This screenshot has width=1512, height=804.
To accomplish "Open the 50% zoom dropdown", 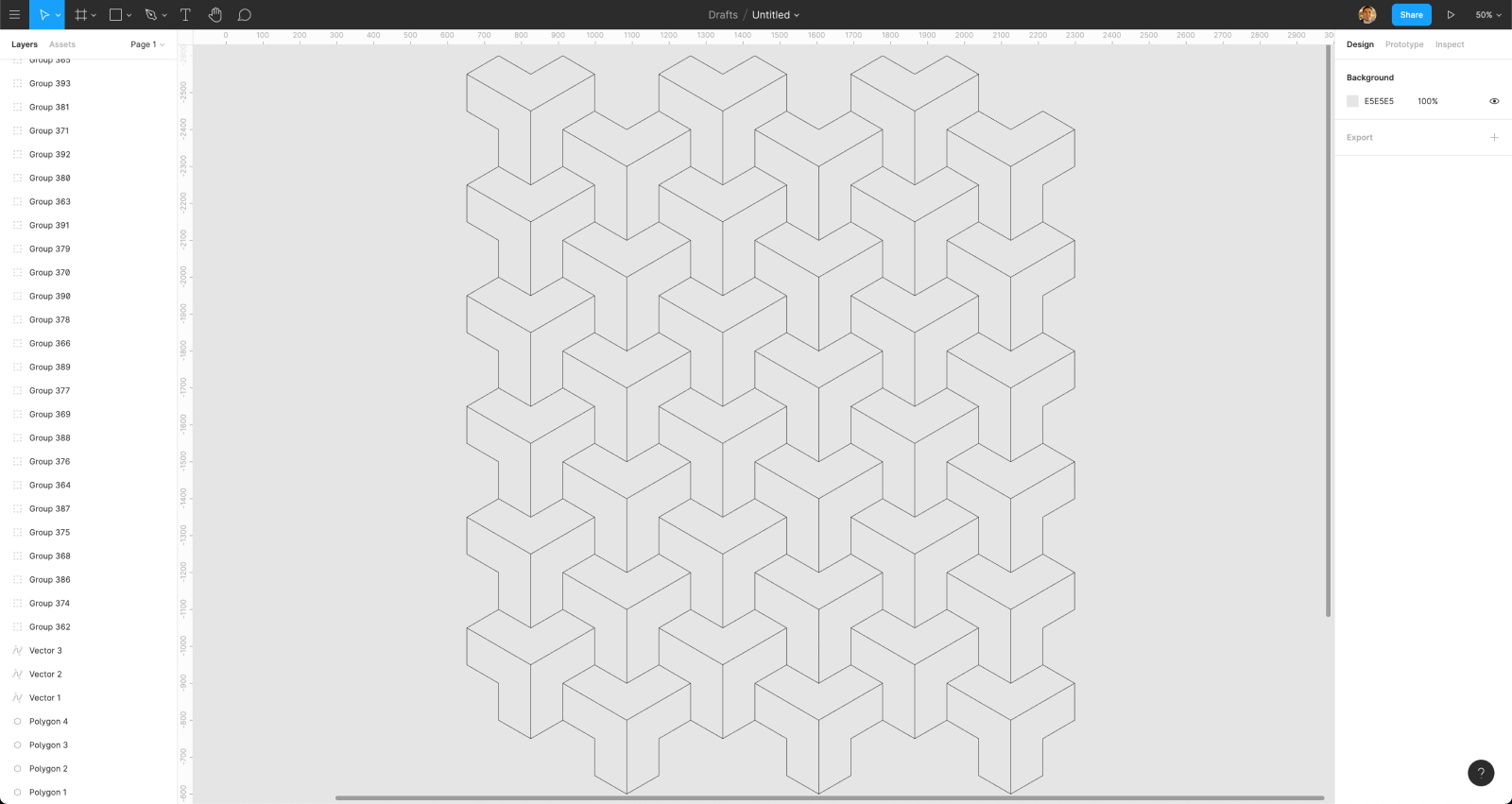I will [1488, 15].
